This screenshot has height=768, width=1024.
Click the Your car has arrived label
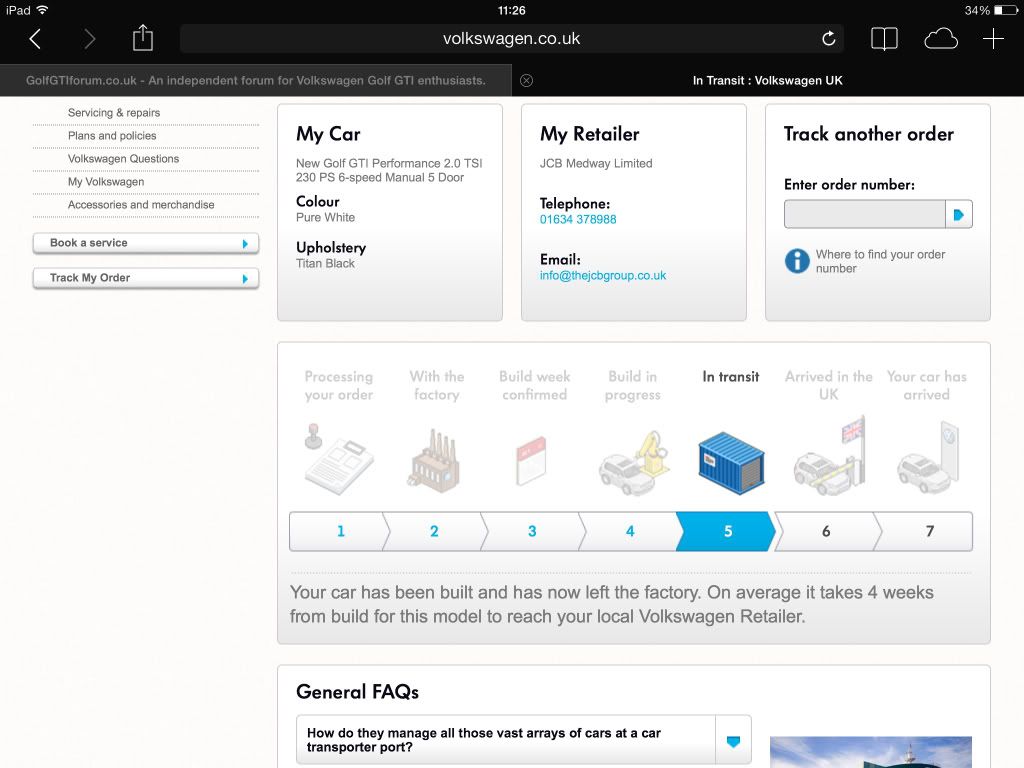tap(927, 385)
